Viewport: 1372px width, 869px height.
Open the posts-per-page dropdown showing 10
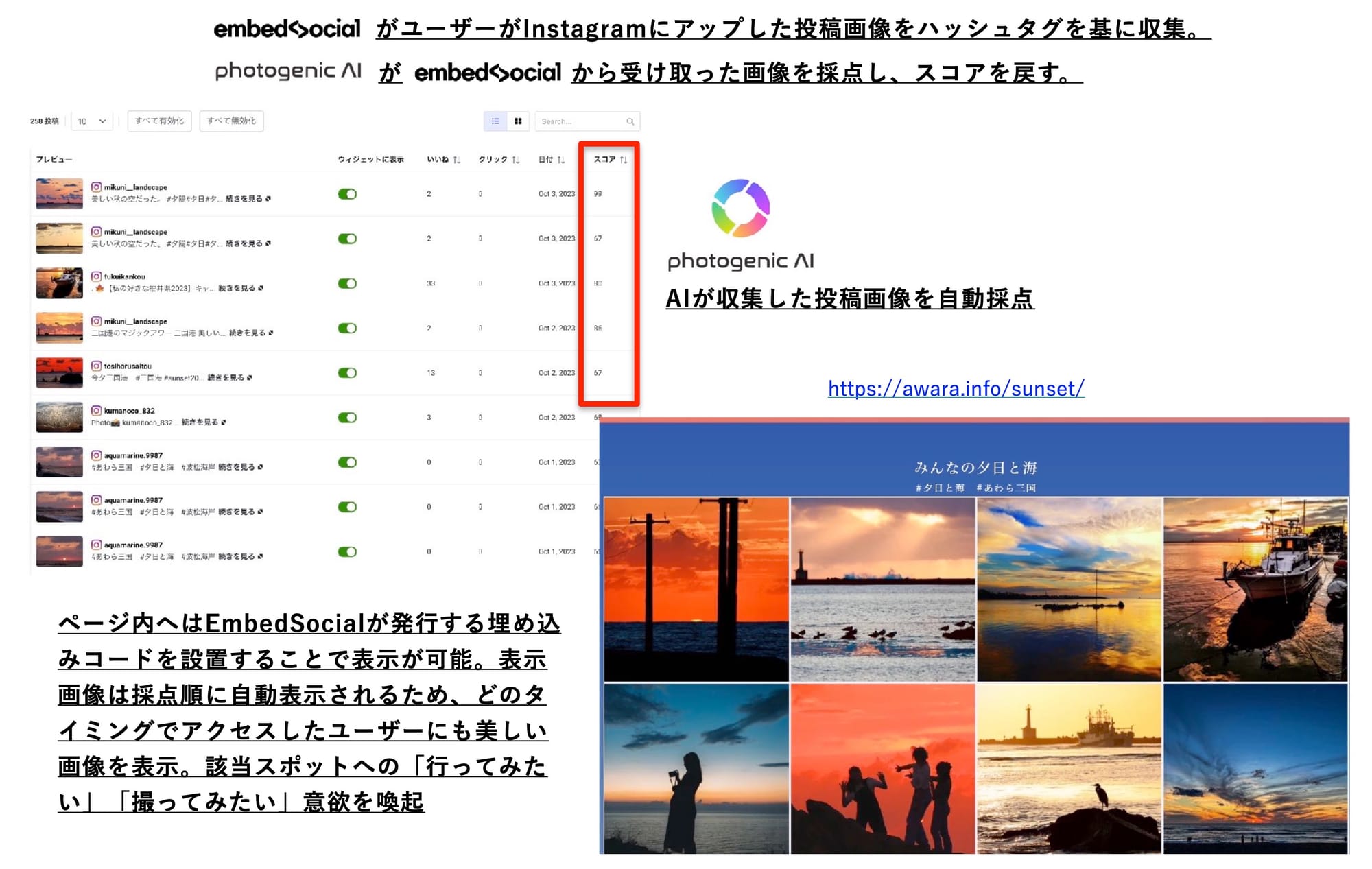(x=92, y=121)
